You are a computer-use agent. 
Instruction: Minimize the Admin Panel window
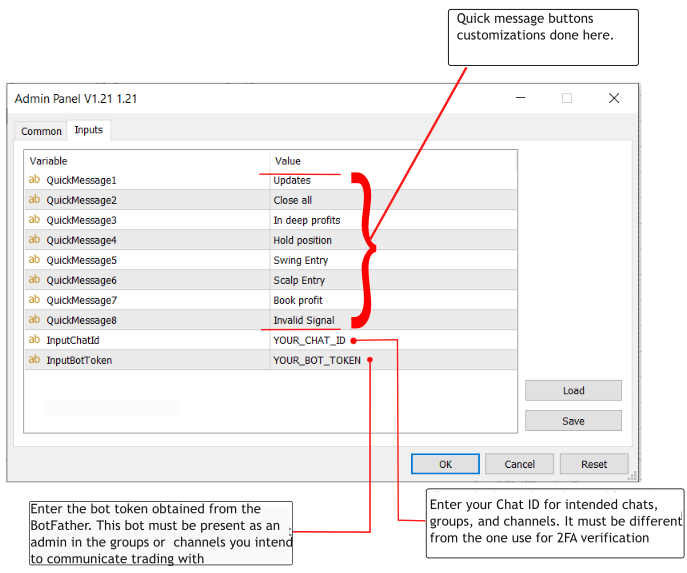[521, 98]
